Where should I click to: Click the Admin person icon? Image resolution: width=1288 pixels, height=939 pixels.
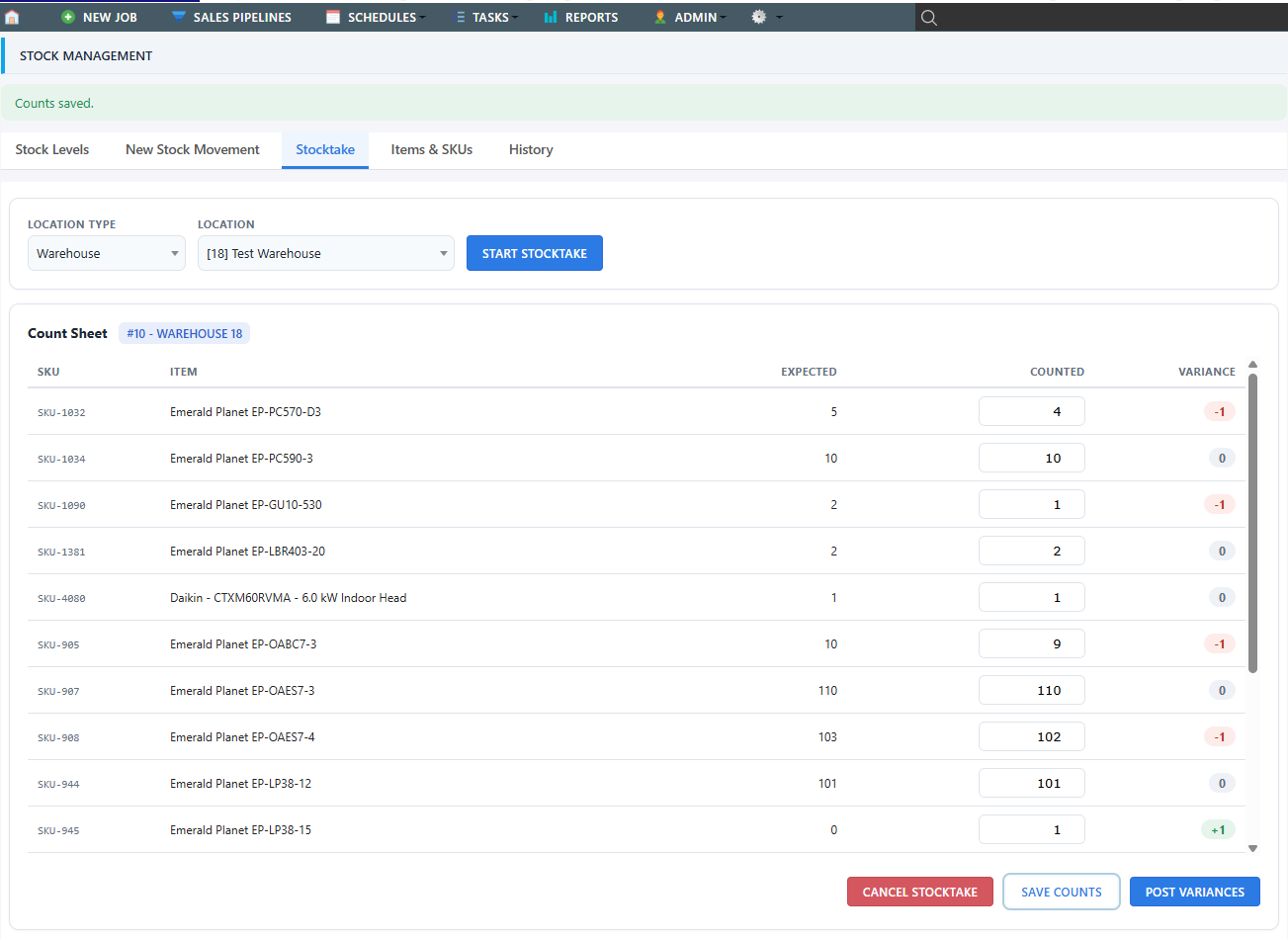(660, 17)
